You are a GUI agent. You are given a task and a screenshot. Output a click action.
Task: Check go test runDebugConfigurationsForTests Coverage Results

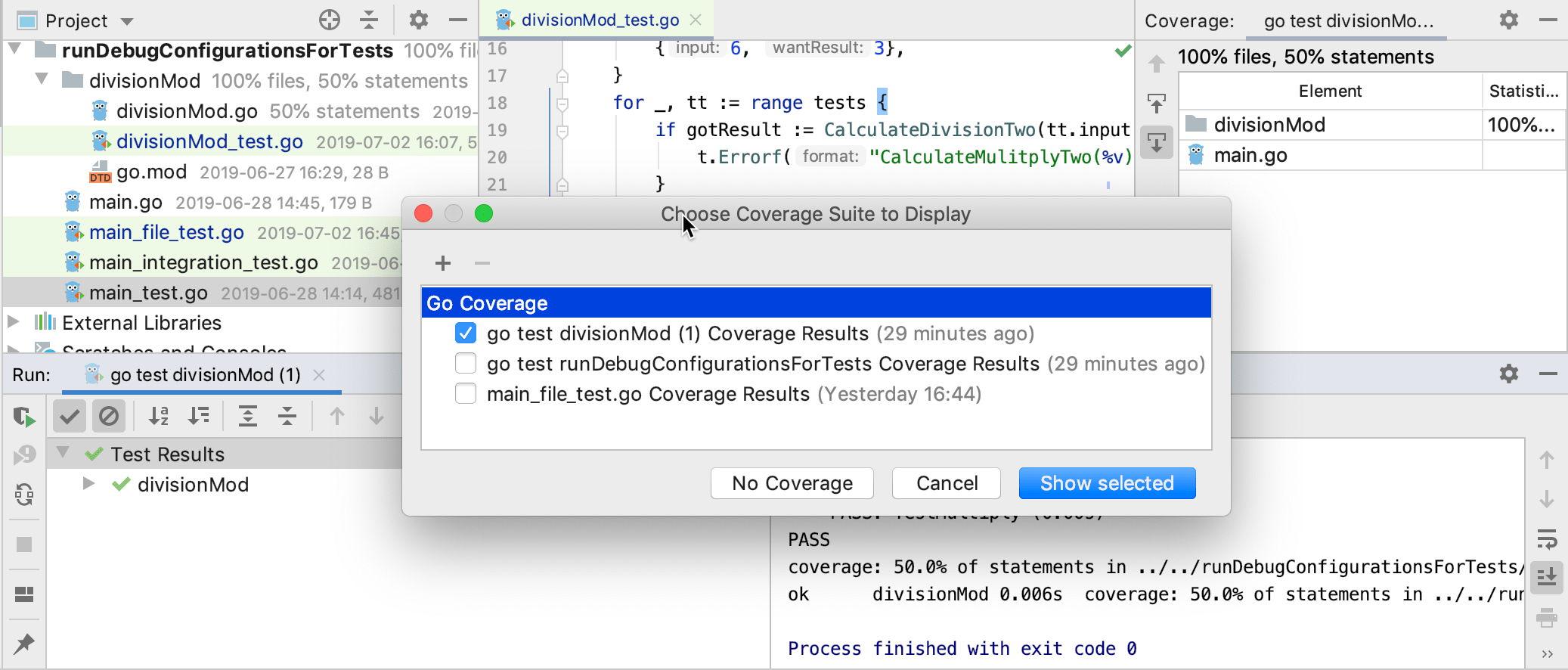[x=466, y=364]
